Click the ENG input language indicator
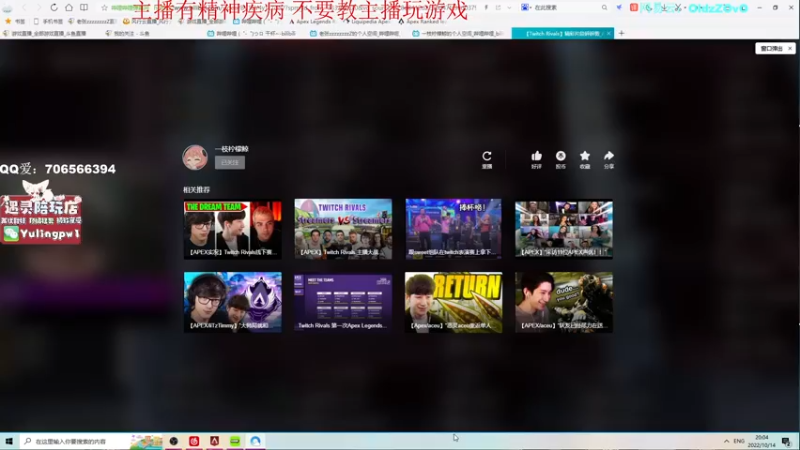 point(739,441)
